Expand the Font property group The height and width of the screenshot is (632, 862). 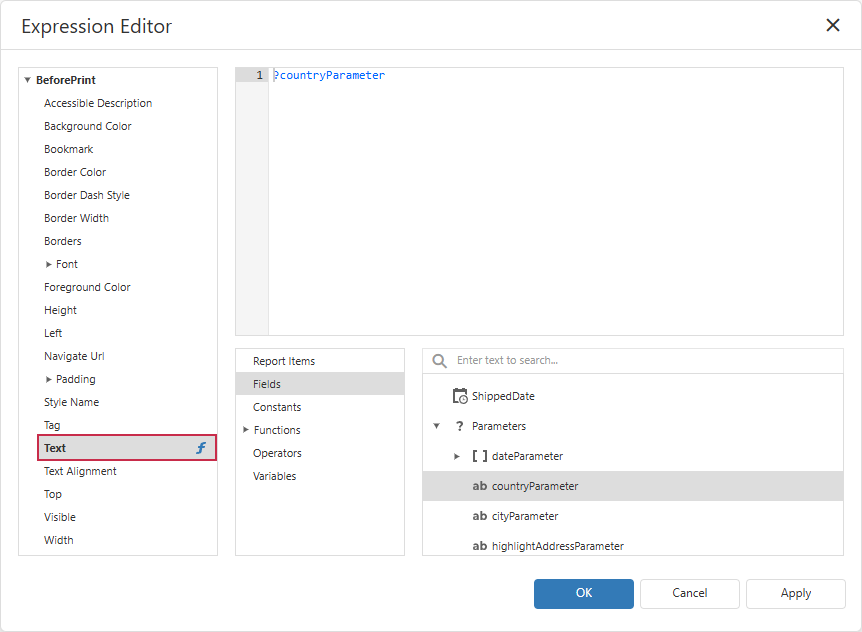(48, 264)
